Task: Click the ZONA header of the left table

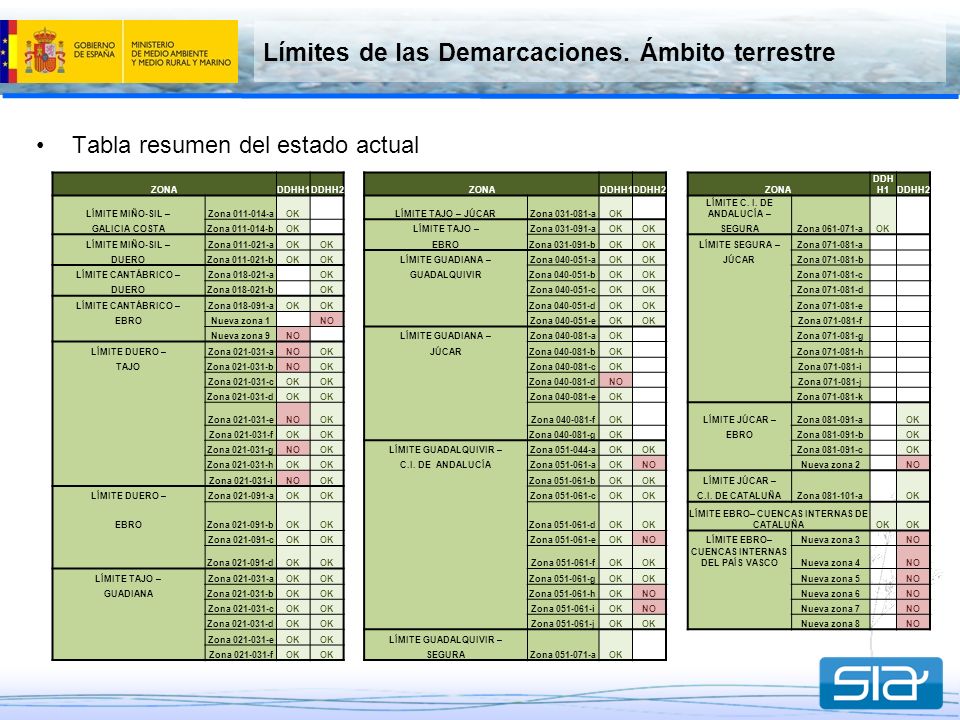Action: click(x=164, y=185)
